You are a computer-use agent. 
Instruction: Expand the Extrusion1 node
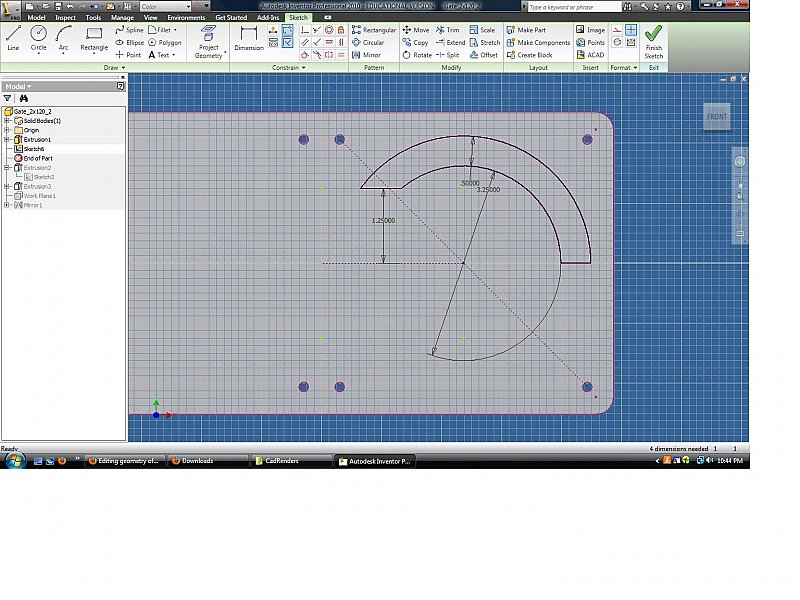7,139
